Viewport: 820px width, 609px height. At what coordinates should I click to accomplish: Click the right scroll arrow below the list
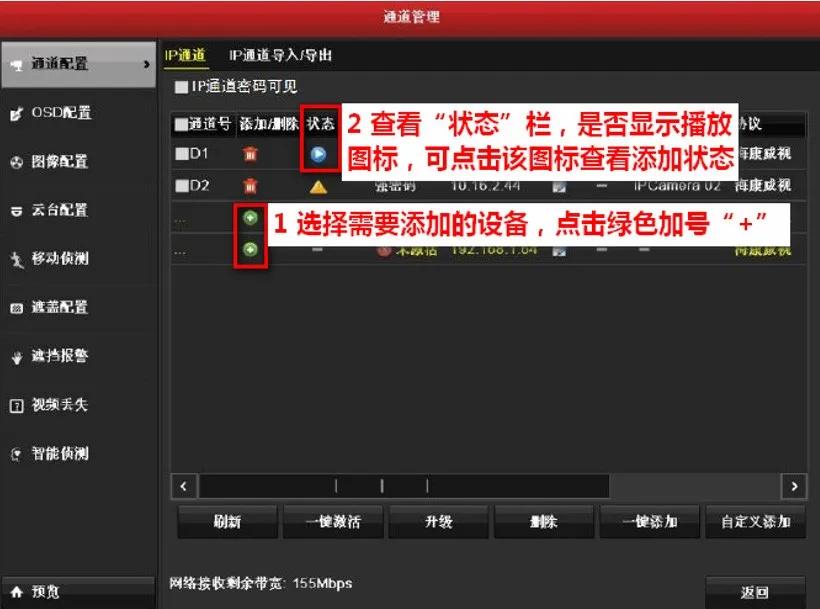click(x=793, y=486)
